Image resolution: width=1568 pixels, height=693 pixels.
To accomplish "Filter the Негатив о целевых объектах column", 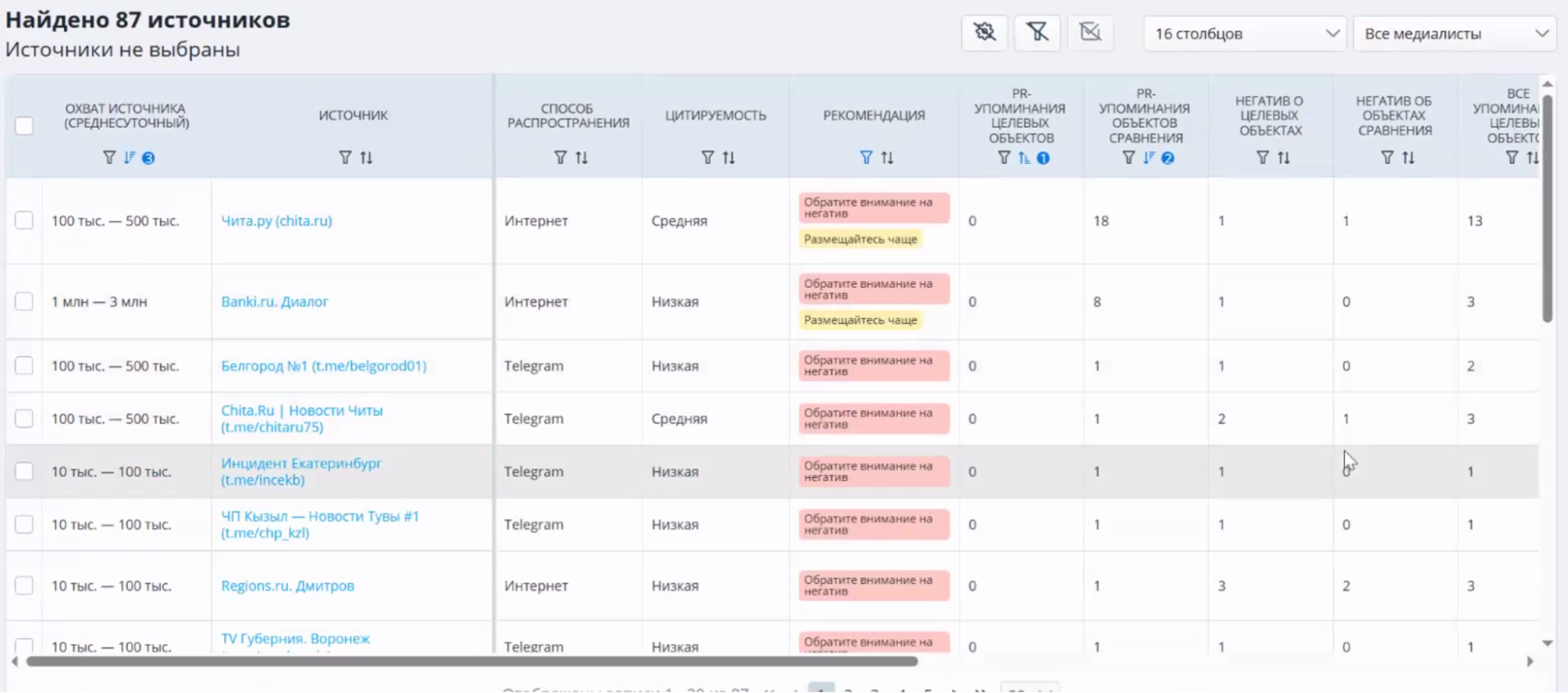I will point(1262,158).
